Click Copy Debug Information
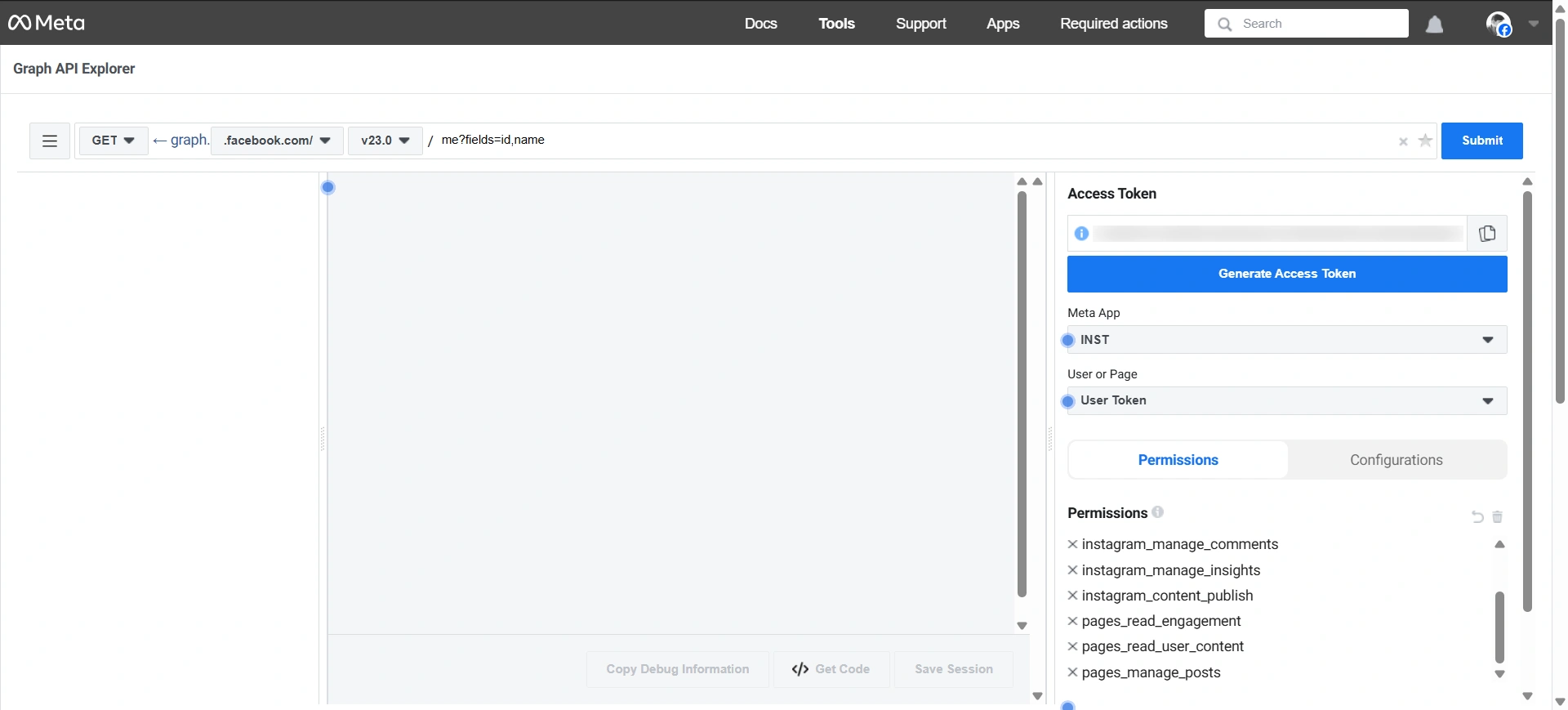The width and height of the screenshot is (1568, 710). pos(678,669)
